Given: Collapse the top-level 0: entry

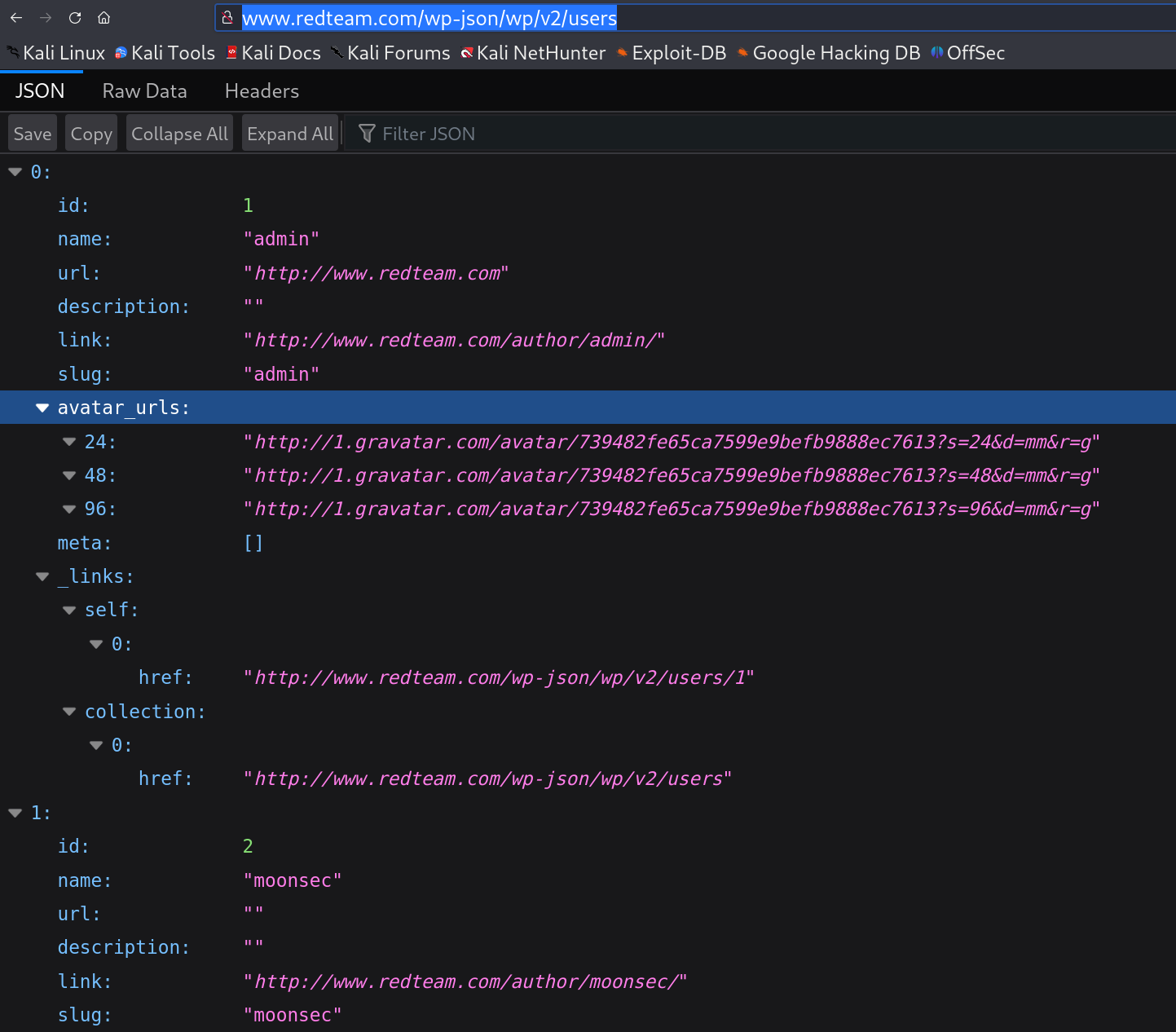Looking at the screenshot, I should (15, 172).
